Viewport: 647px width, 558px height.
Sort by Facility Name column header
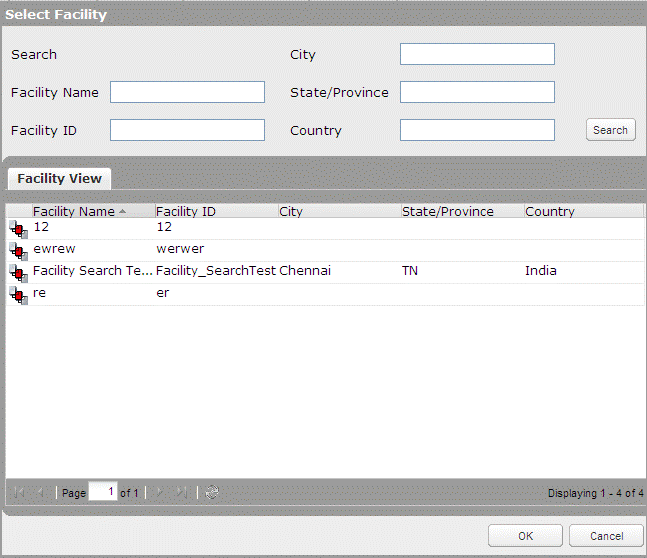74,212
